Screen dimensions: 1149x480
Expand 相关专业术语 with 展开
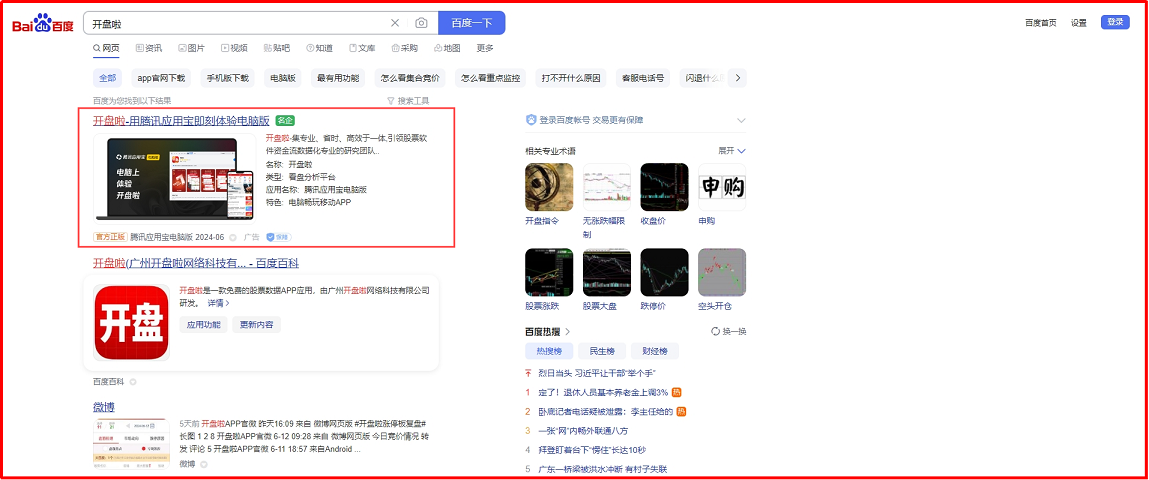coord(731,150)
